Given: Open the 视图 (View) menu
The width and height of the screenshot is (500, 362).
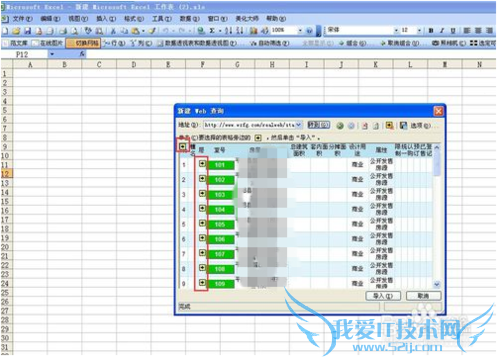Looking at the screenshot, I should 78,19.
